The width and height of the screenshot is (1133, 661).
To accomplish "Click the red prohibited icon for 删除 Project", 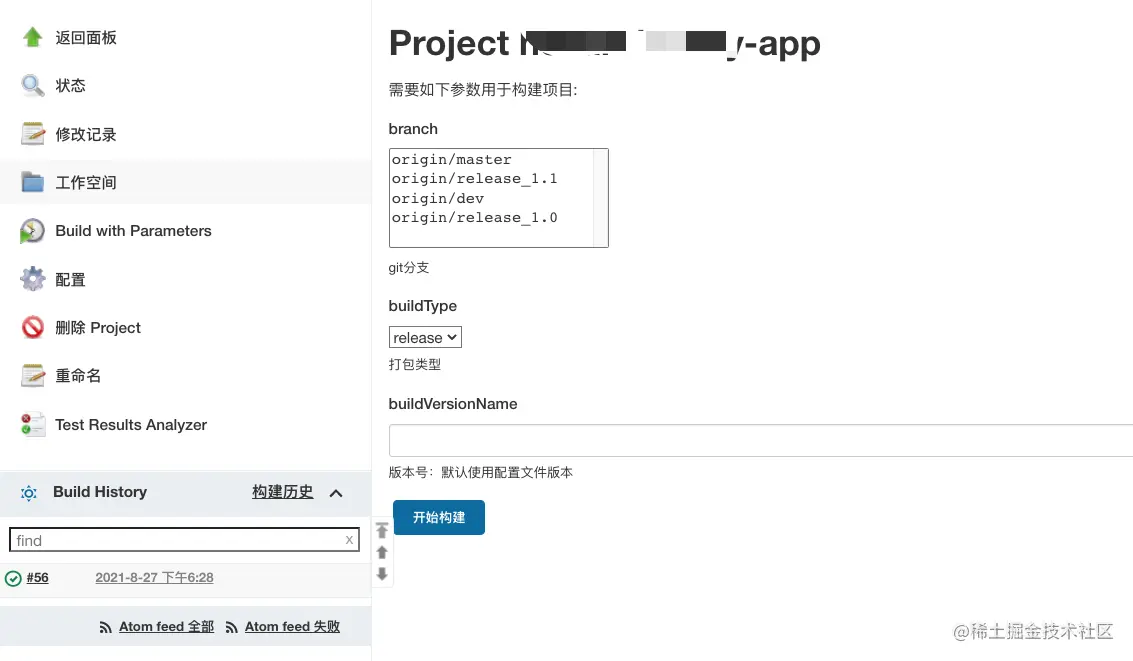I will point(33,327).
